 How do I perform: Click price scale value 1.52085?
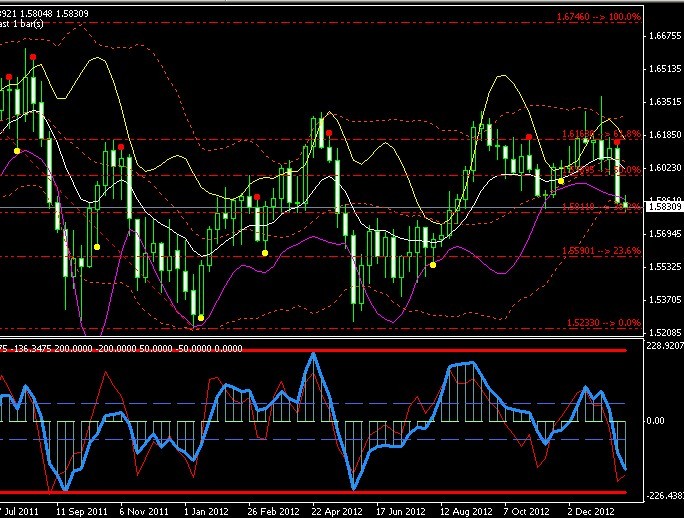click(665, 333)
